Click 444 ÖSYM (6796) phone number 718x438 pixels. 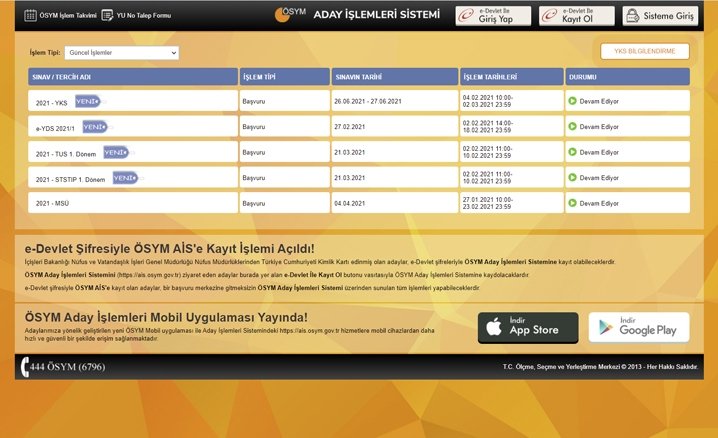[x=68, y=367]
